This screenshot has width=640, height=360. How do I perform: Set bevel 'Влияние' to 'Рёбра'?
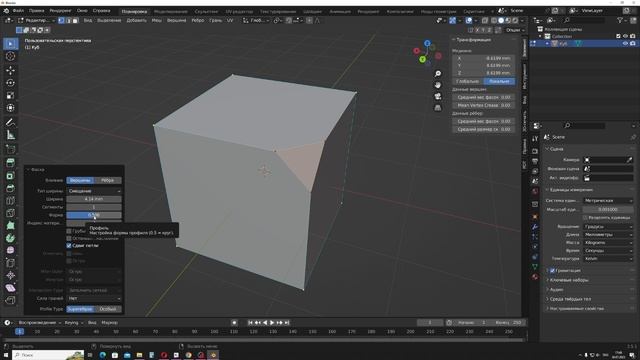[108, 180]
